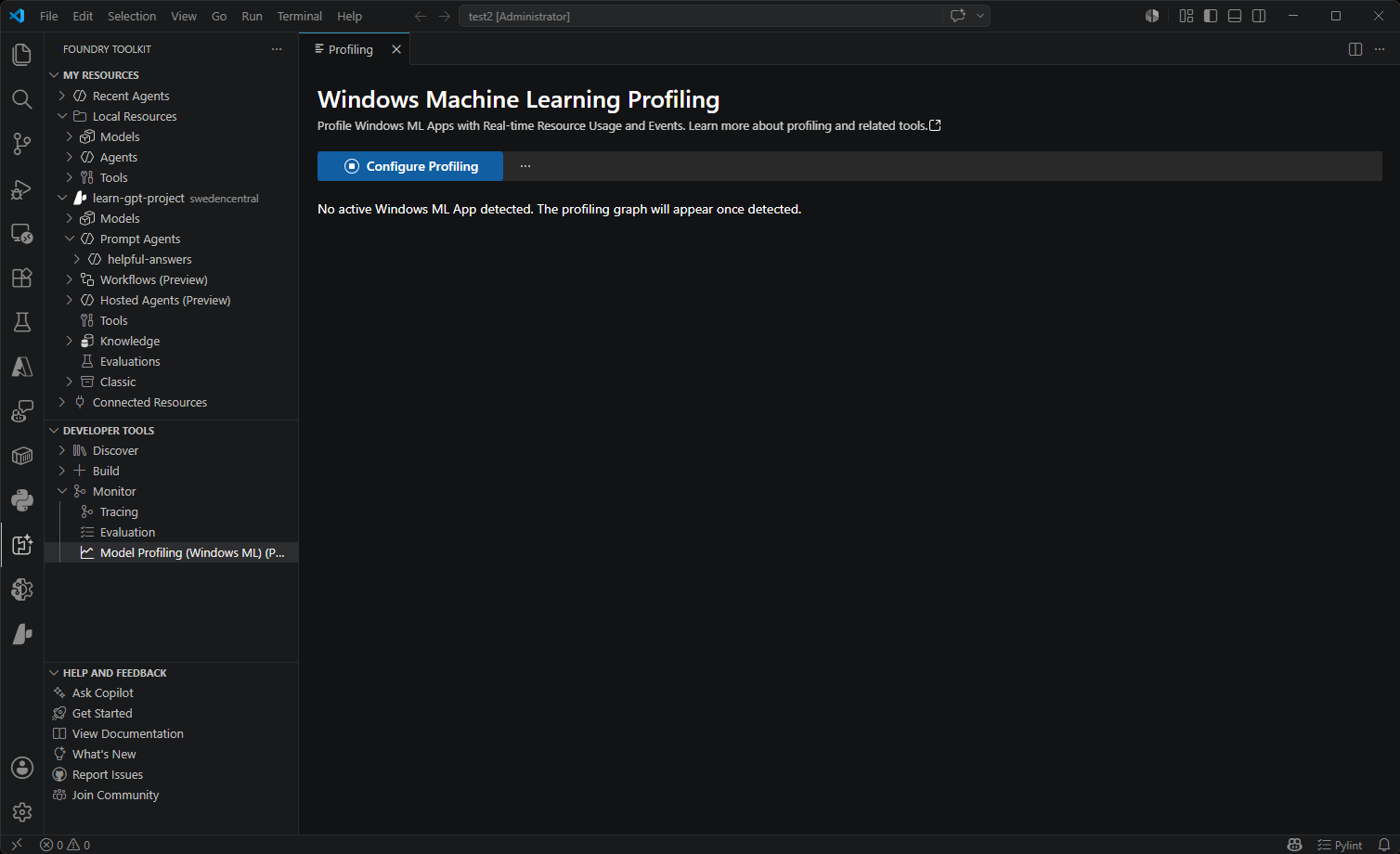The image size is (1400, 854).
Task: Open editor More Actions ellipsis
Action: pyautogui.click(x=1379, y=49)
